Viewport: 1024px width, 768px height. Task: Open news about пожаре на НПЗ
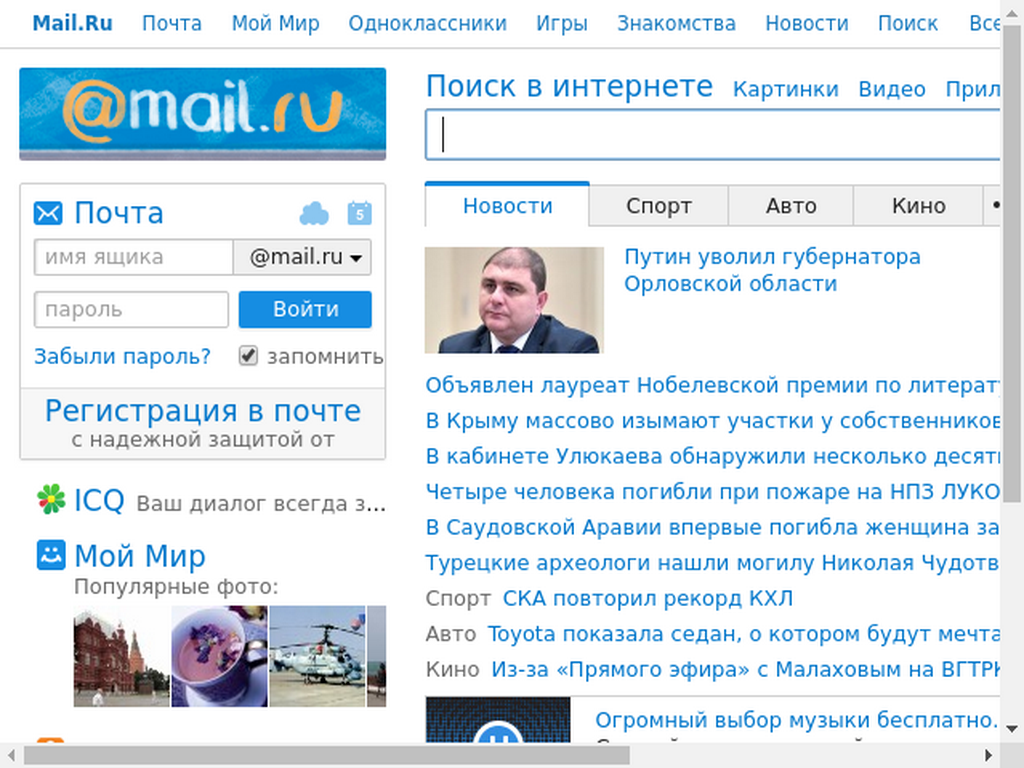(x=712, y=491)
